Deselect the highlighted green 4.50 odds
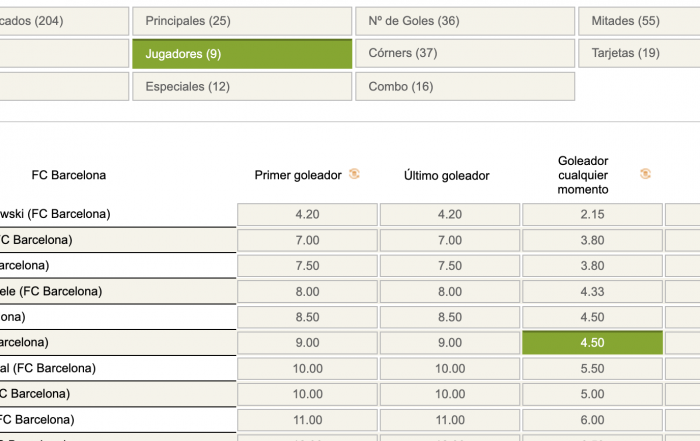The width and height of the screenshot is (700, 441). (592, 343)
